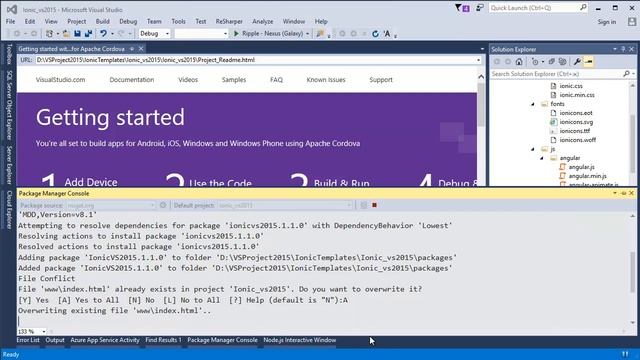This screenshot has height=360, width=640.
Task: Open the Analyze menu
Action: [262, 21]
